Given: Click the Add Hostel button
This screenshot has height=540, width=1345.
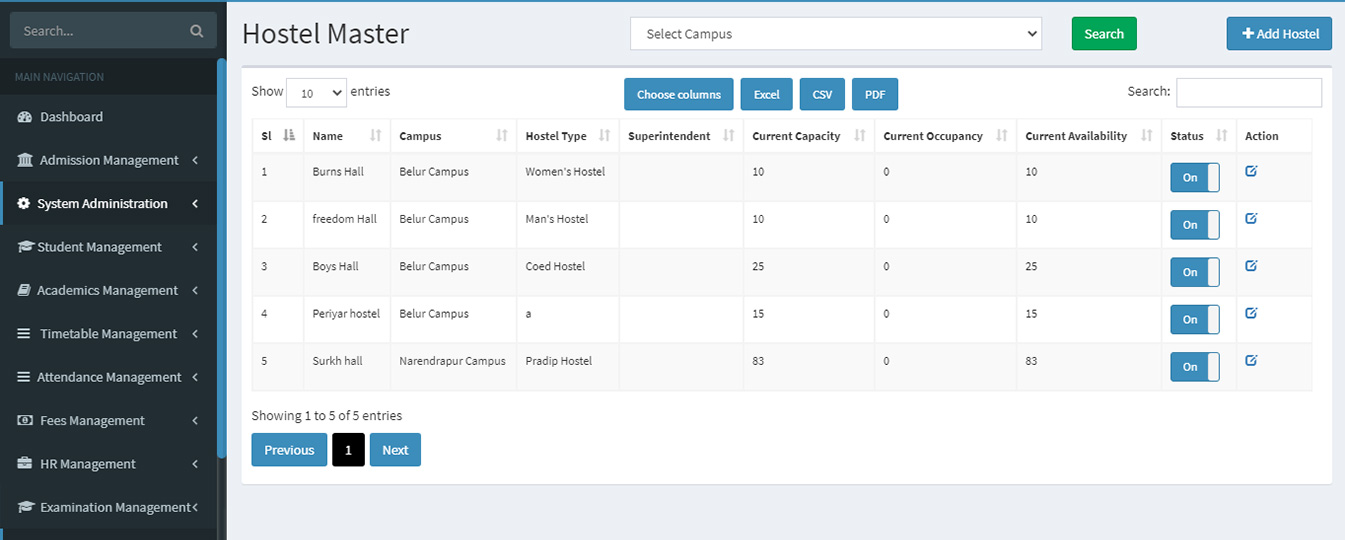Looking at the screenshot, I should coord(1279,34).
